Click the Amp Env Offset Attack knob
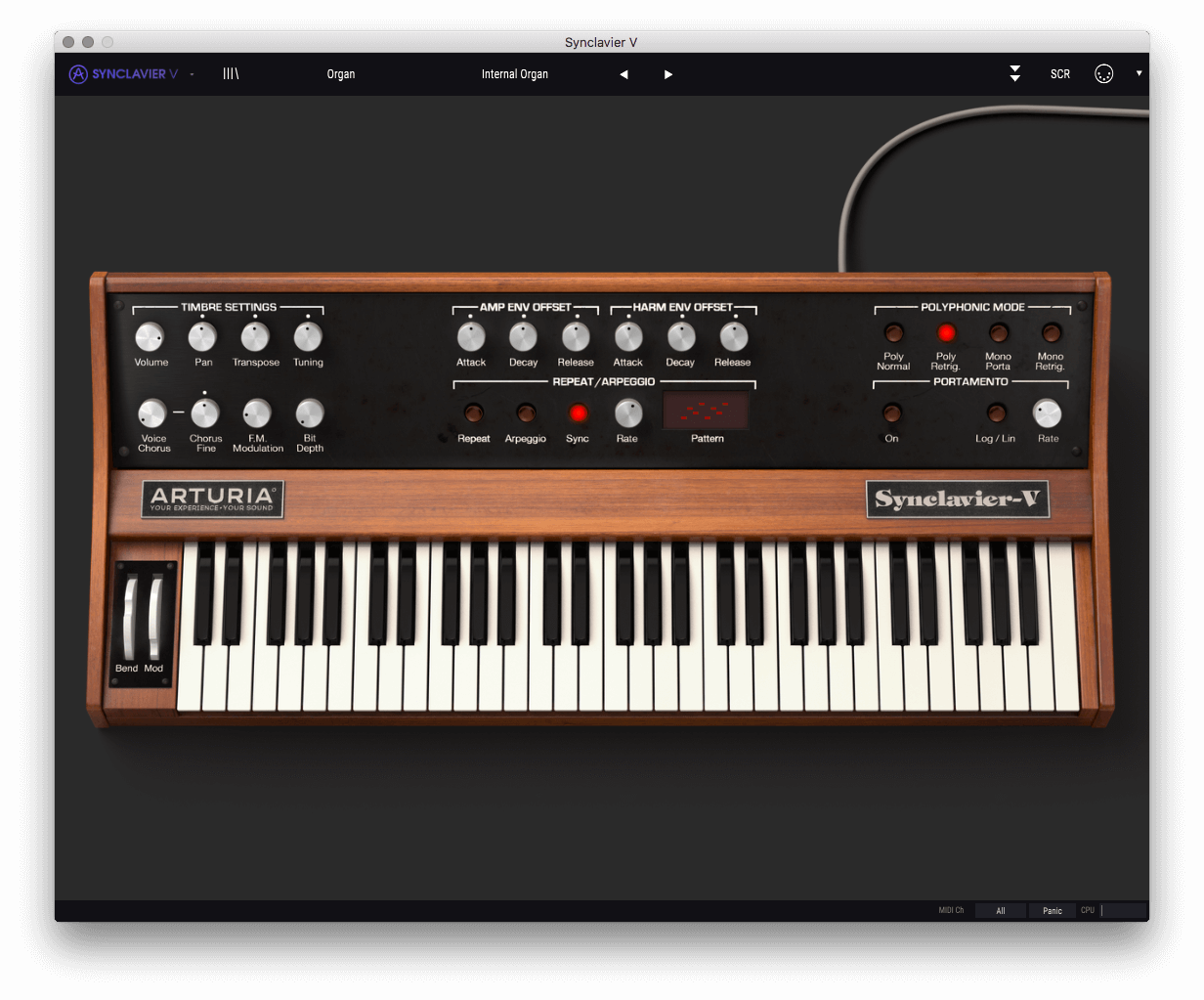Viewport: 1204px width, 1000px height. [471, 337]
